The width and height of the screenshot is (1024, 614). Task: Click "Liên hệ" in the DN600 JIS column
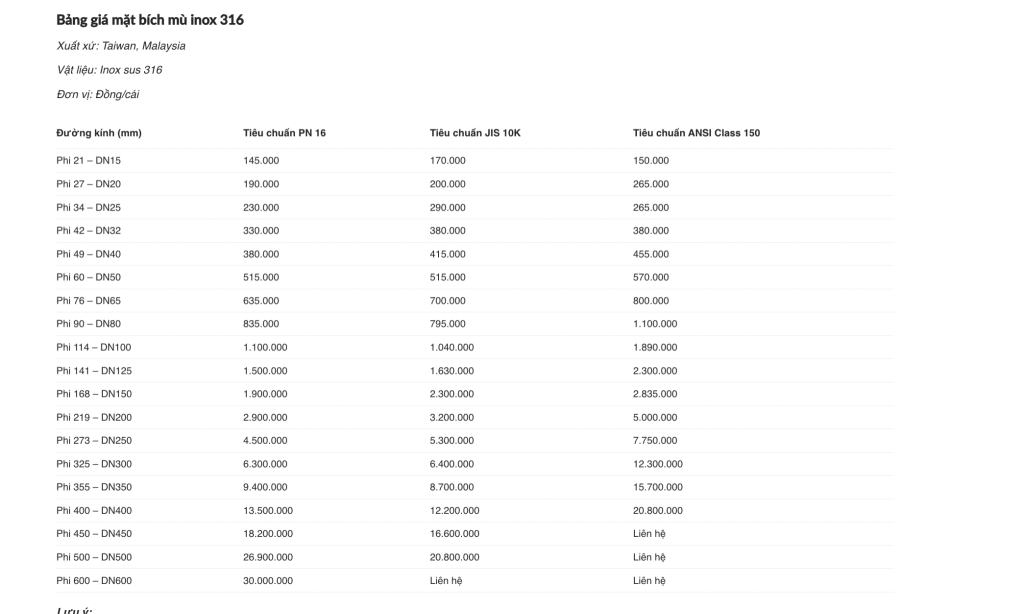tap(445, 580)
